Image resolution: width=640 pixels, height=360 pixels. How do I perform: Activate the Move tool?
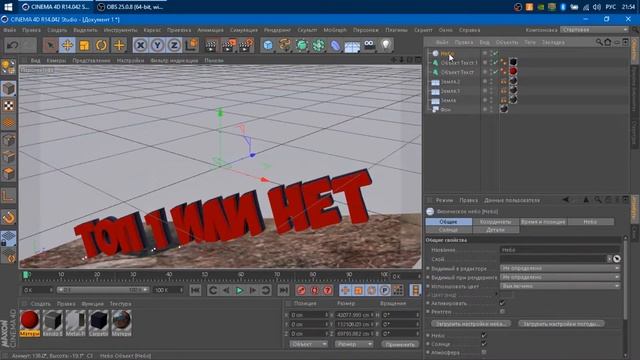click(x=67, y=45)
